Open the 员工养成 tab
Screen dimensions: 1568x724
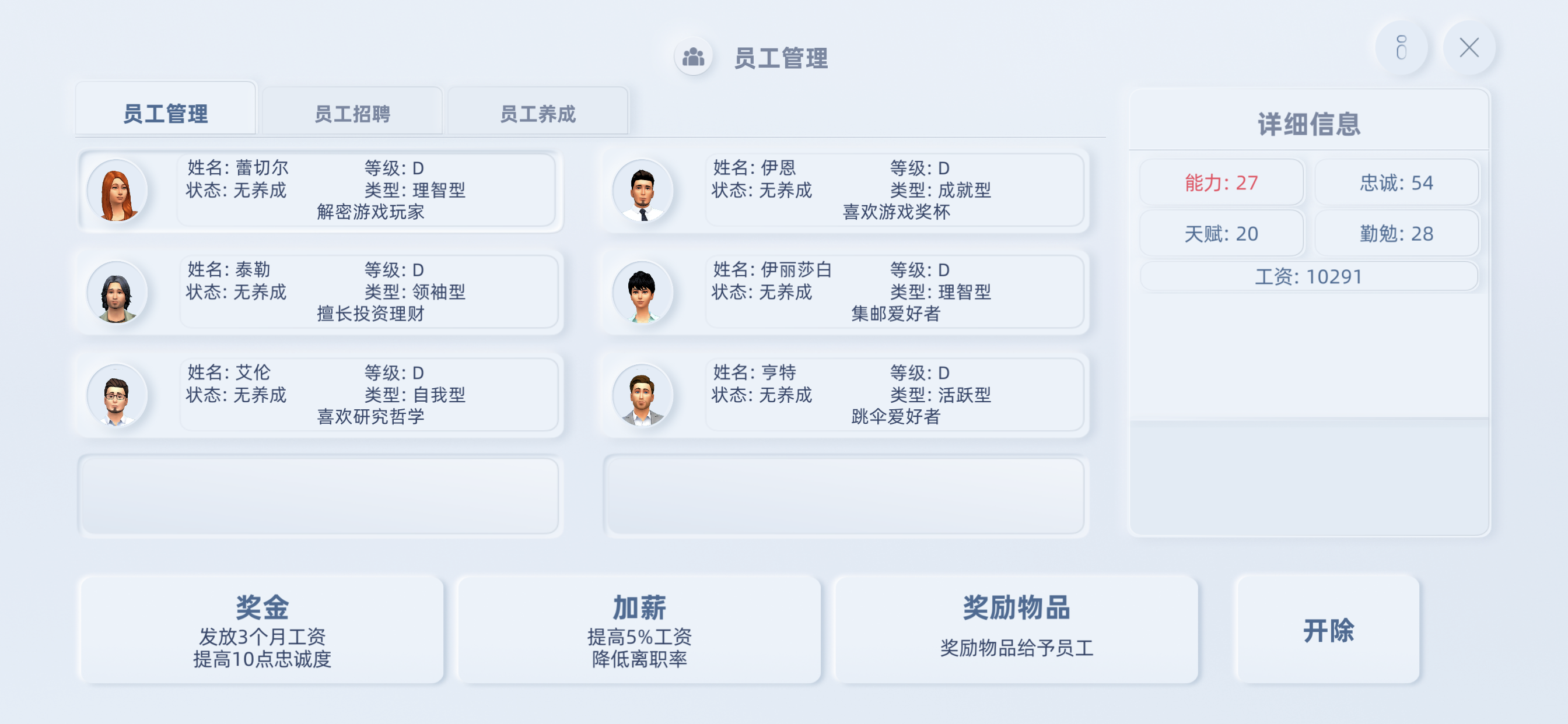[x=537, y=113]
